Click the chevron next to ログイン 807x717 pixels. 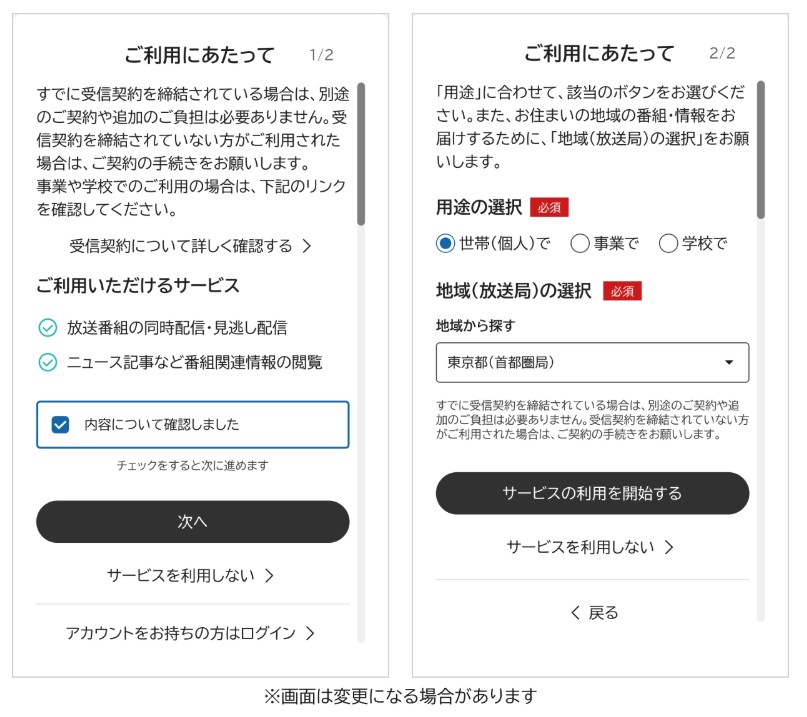pos(310,633)
